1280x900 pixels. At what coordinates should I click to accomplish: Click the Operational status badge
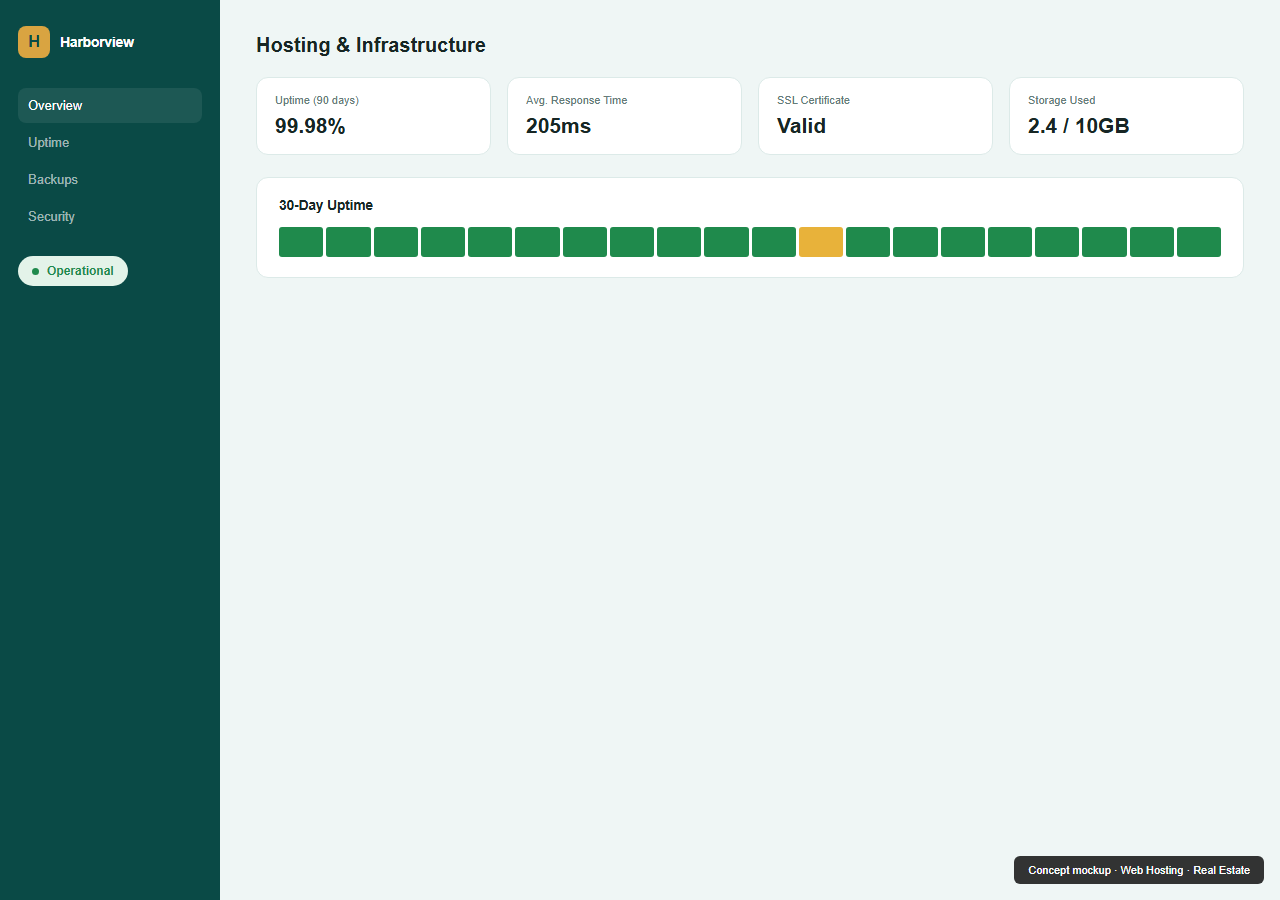click(73, 271)
